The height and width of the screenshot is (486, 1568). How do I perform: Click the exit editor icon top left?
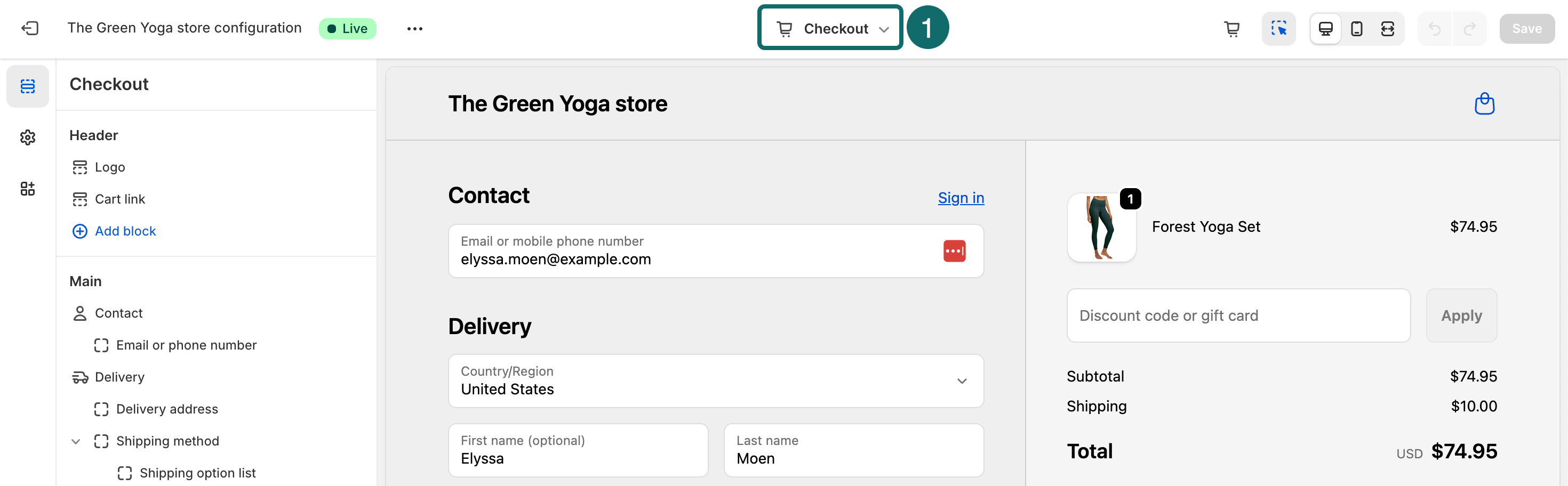pos(30,28)
